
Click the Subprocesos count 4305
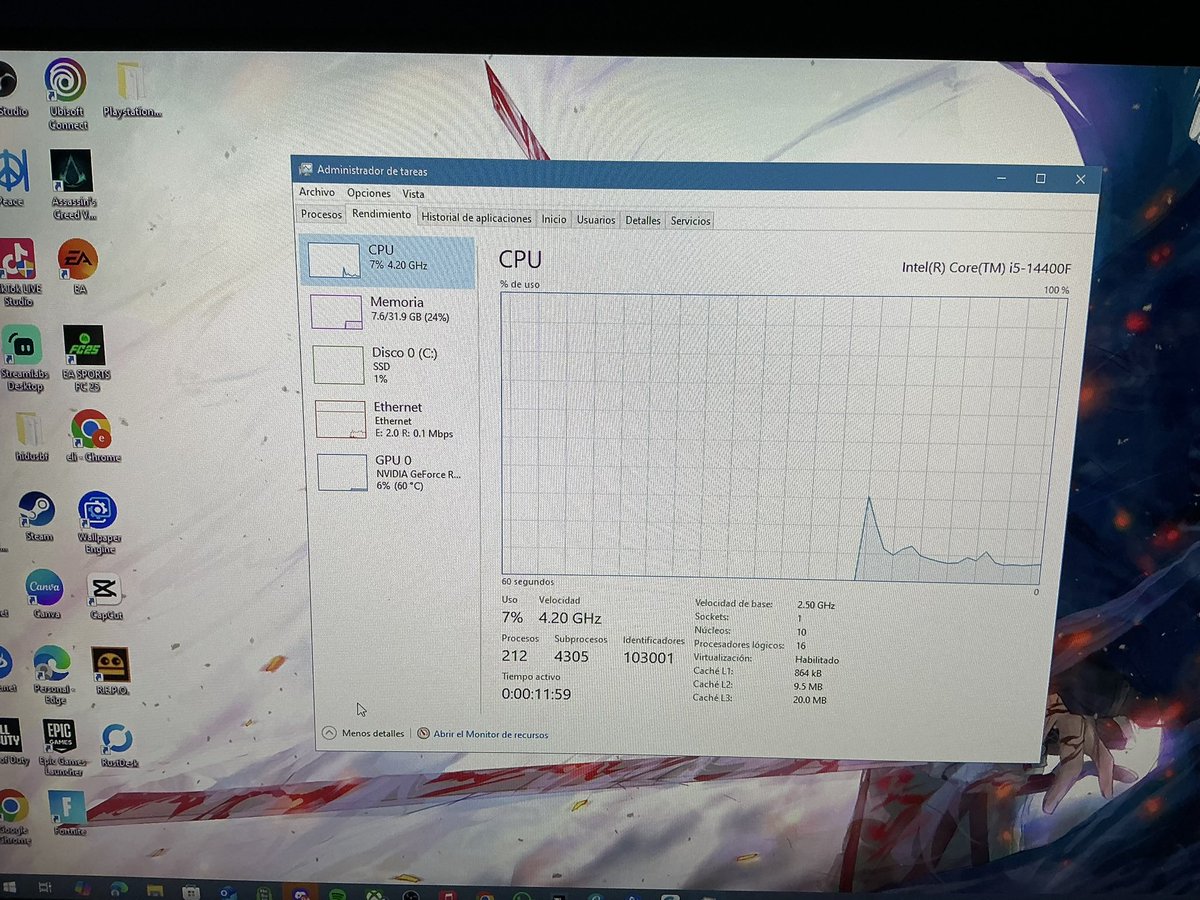click(x=571, y=657)
